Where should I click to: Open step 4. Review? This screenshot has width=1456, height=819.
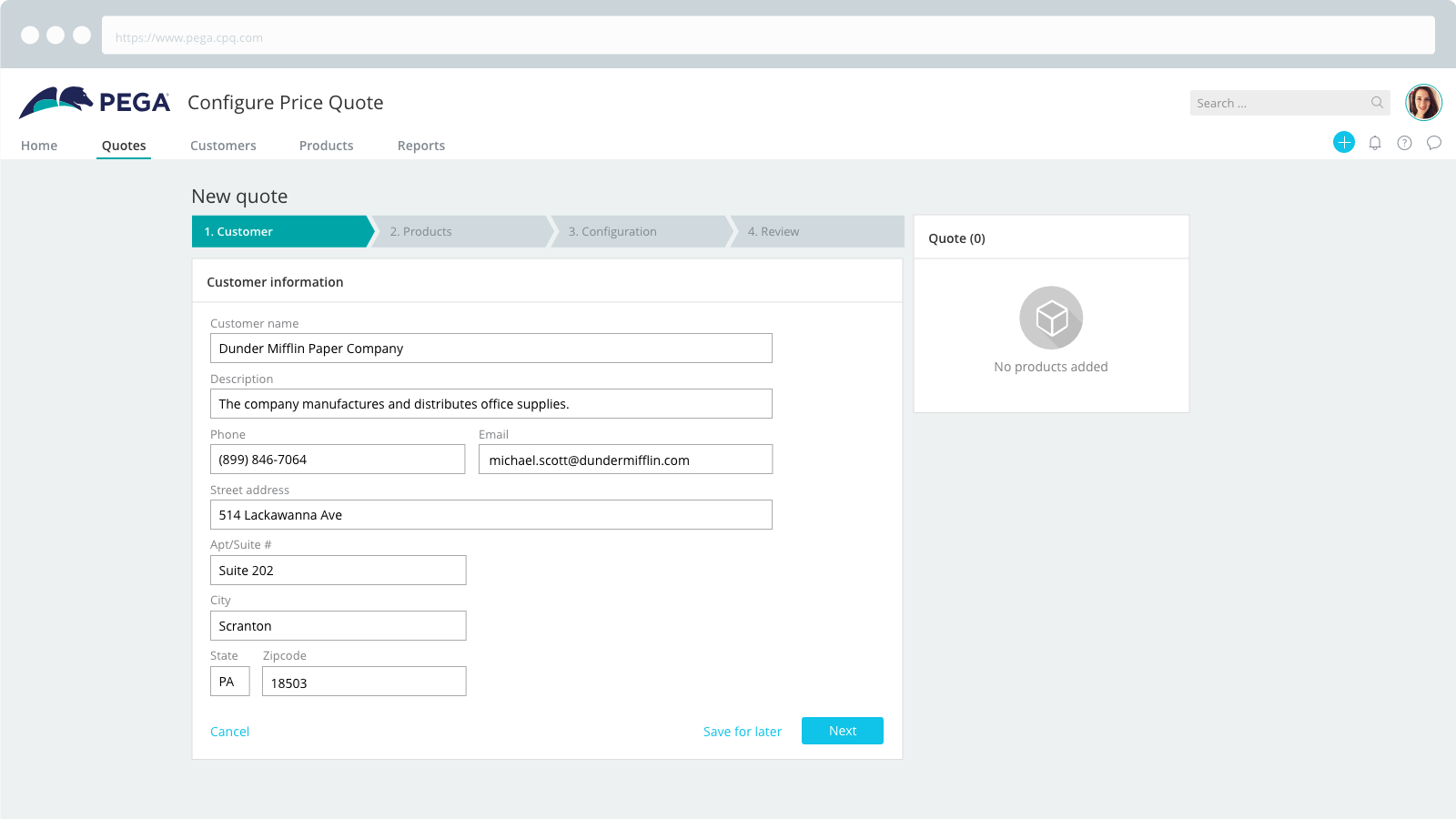tap(818, 231)
